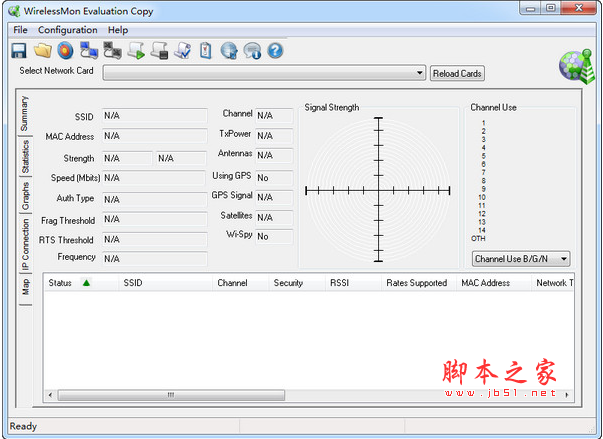The width and height of the screenshot is (603, 439).
Task: Click the horizontal scrollbar thumb in network list
Action: pyautogui.click(x=171, y=395)
